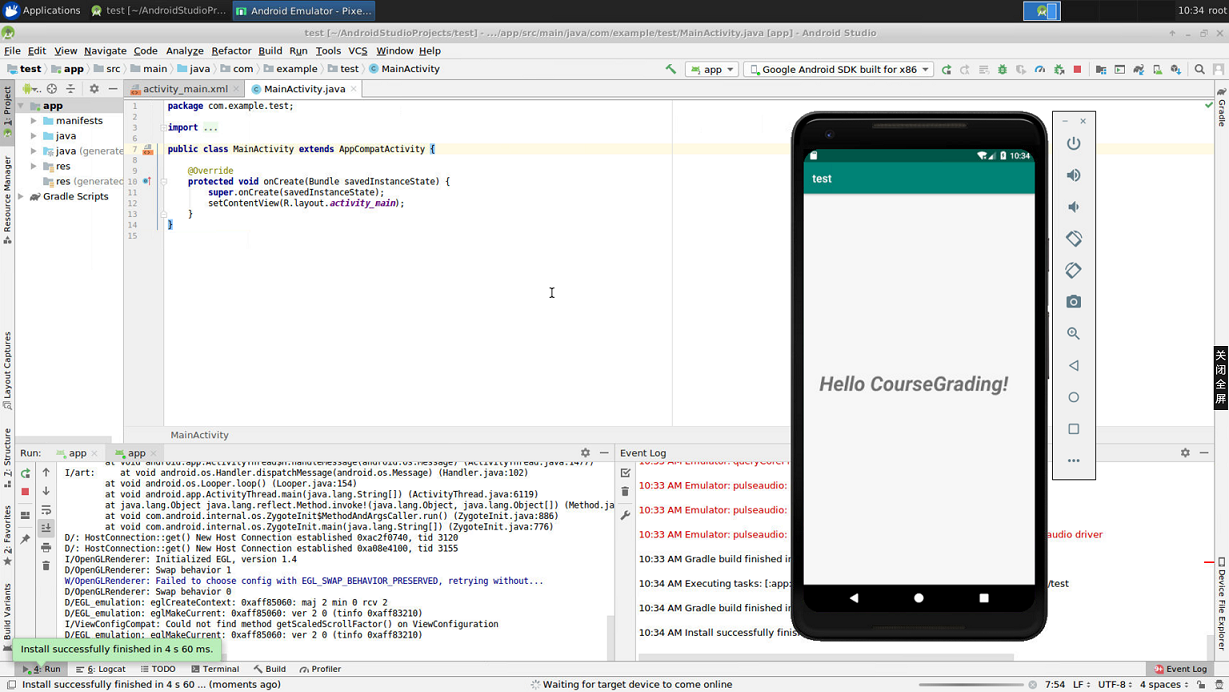Open the Logcat tool window button

coord(101,669)
